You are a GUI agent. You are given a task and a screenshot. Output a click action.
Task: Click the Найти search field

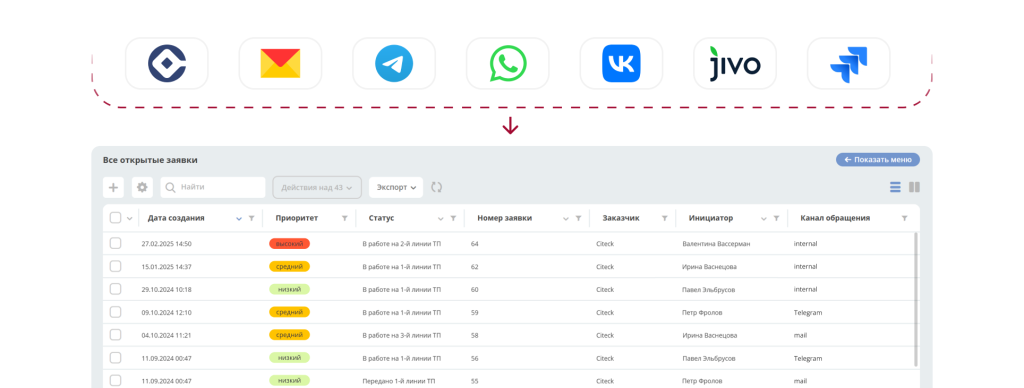pyautogui.click(x=213, y=187)
